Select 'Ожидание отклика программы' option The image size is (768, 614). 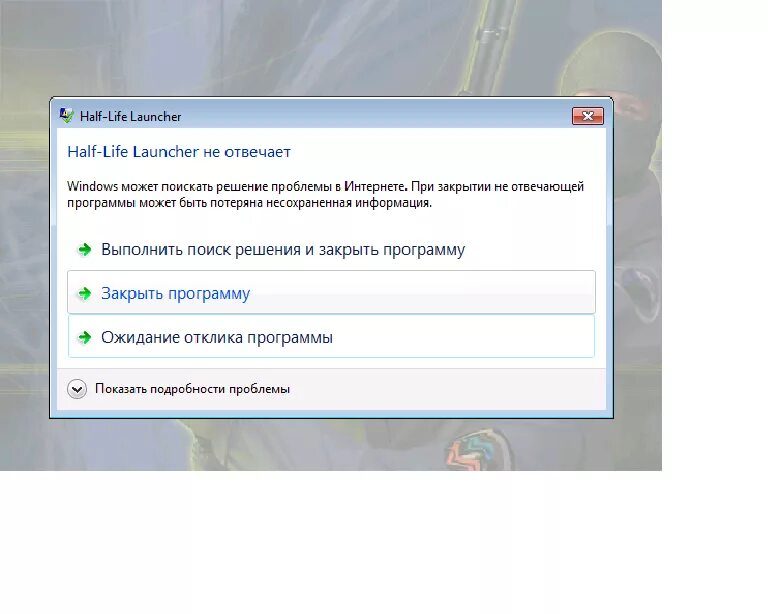tap(331, 336)
